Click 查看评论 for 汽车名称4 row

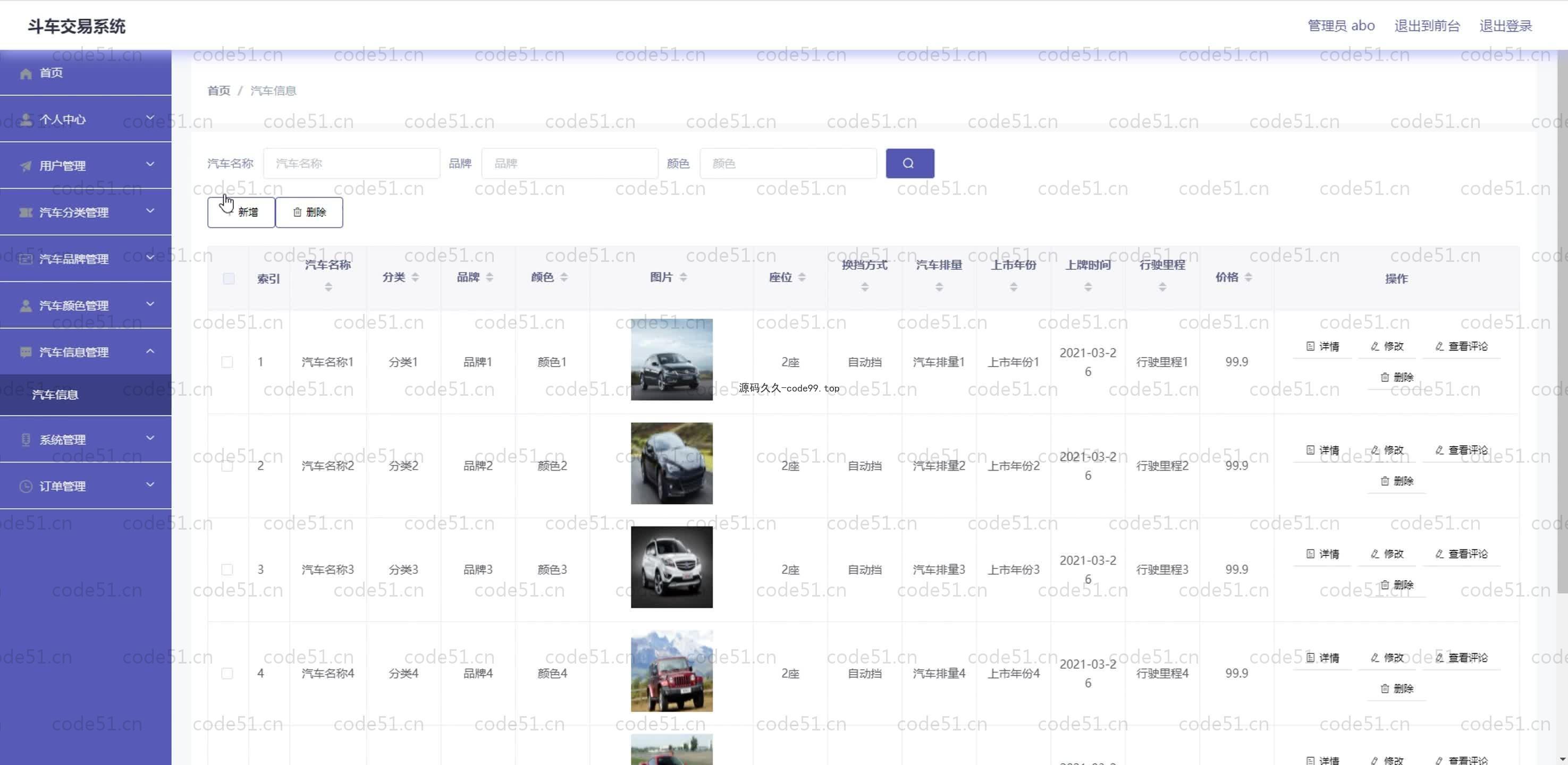[1461, 658]
